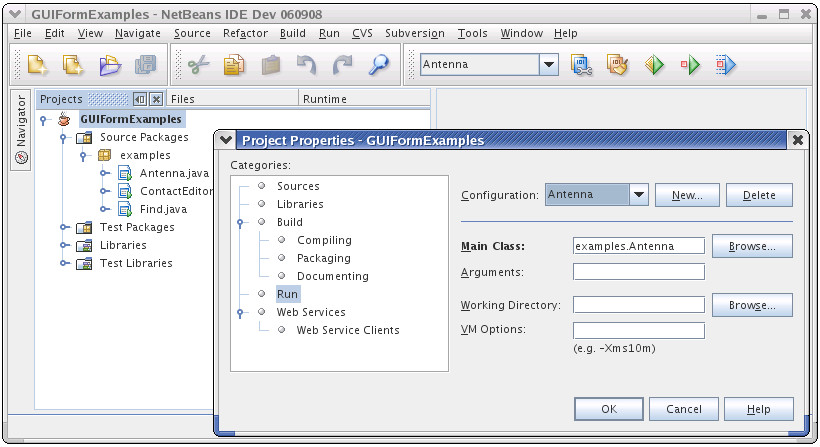This screenshot has width=820, height=447.
Task: Collapse the Source Packages tree node
Action: (63, 138)
